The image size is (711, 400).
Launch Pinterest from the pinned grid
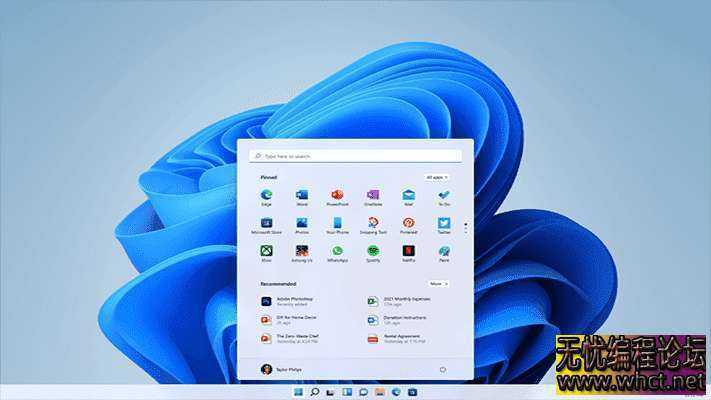pyautogui.click(x=408, y=223)
